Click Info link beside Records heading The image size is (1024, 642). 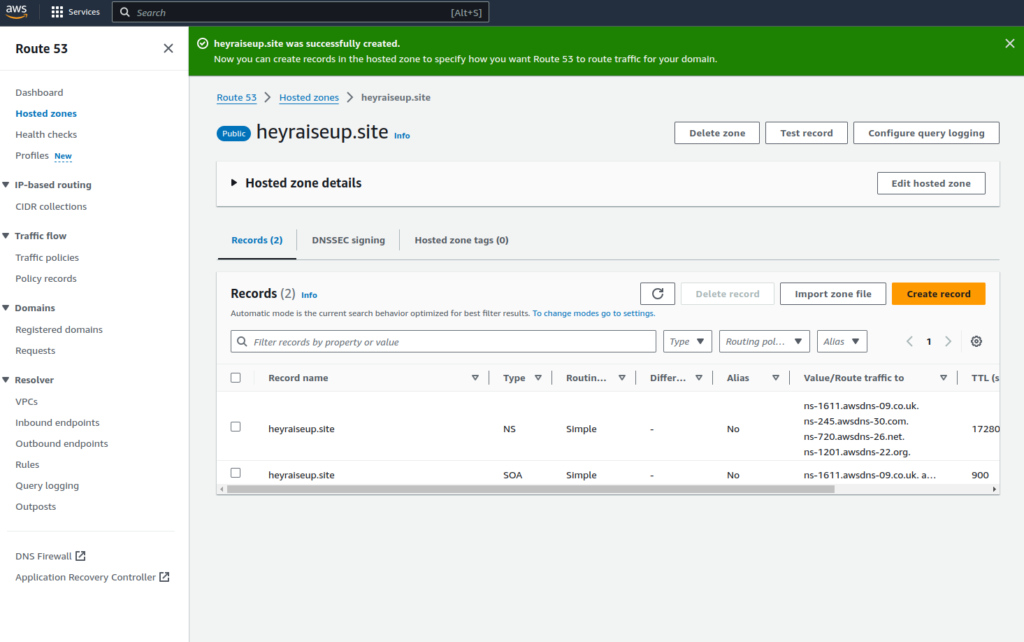coord(309,295)
